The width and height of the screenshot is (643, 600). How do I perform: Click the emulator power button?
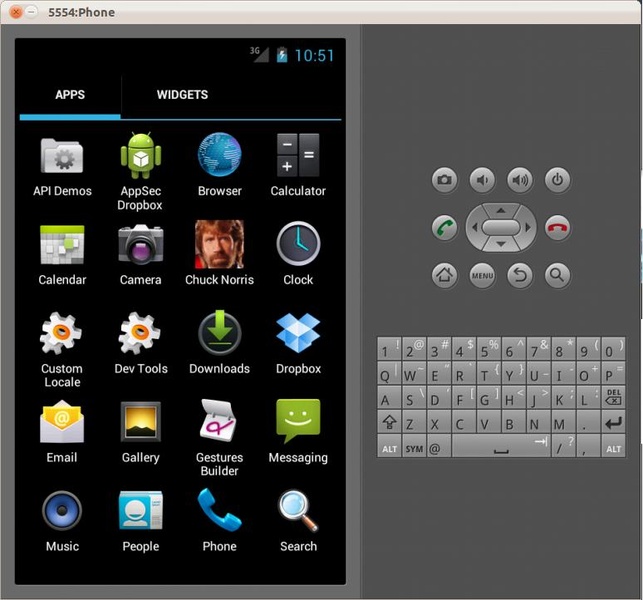pyautogui.click(x=557, y=180)
